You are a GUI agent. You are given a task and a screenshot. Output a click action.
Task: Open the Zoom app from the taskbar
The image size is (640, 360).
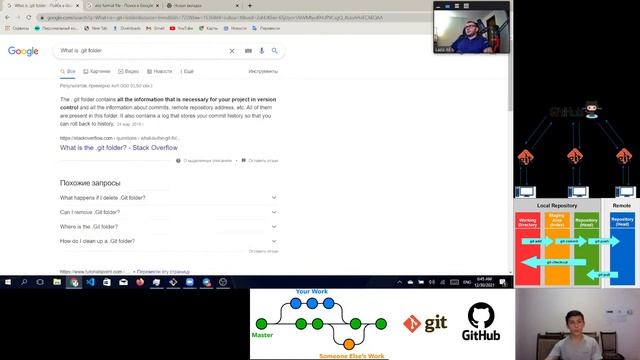coord(190,282)
